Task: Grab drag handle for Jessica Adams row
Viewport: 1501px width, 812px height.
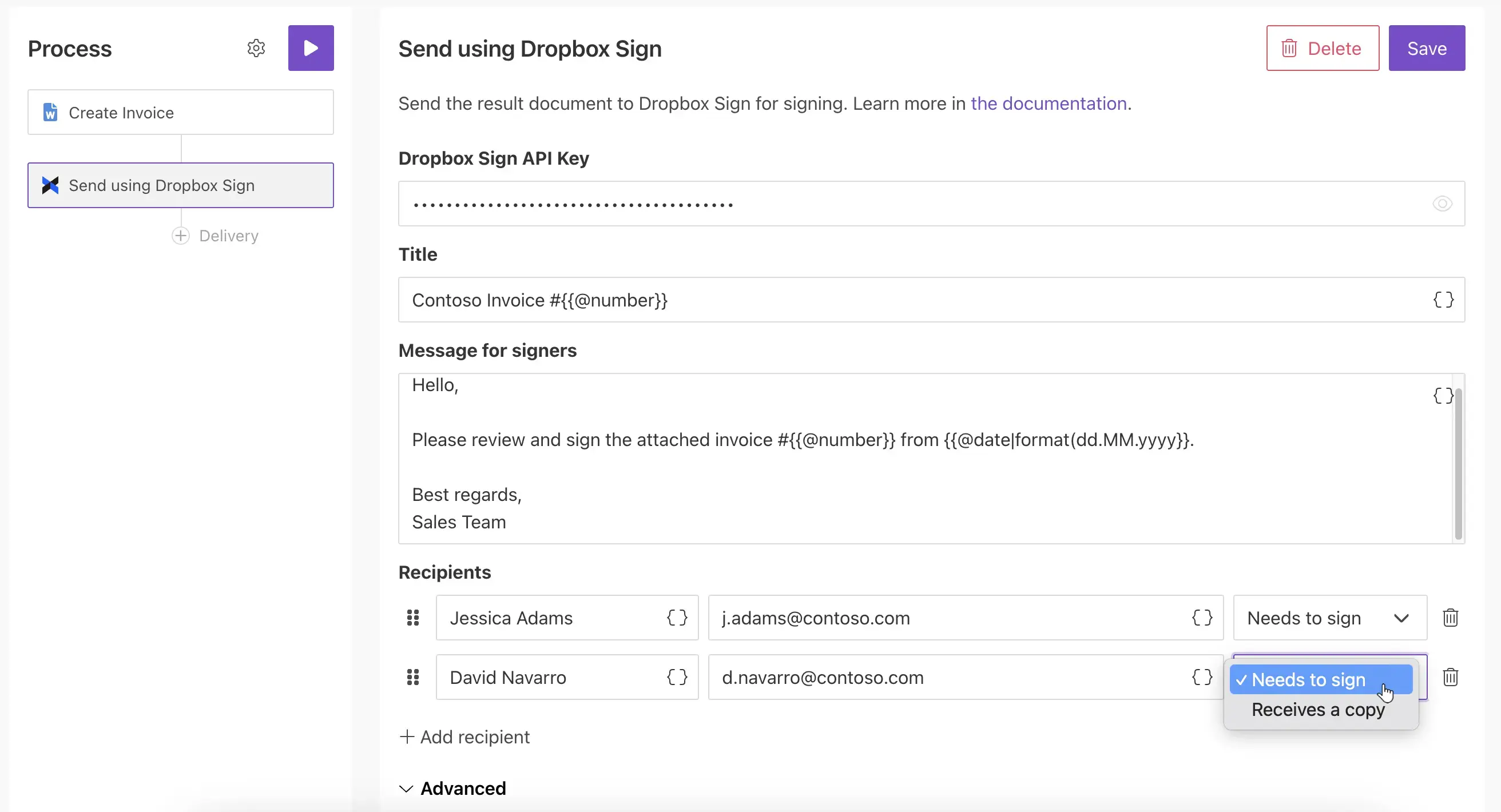Action: 412,618
